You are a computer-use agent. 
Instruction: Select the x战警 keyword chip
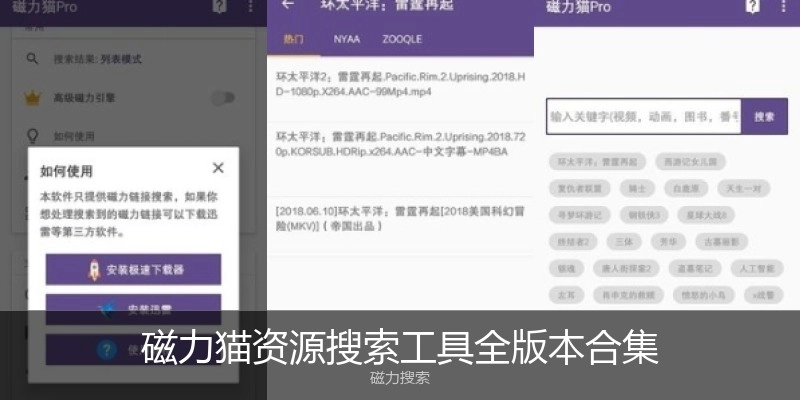[764, 295]
